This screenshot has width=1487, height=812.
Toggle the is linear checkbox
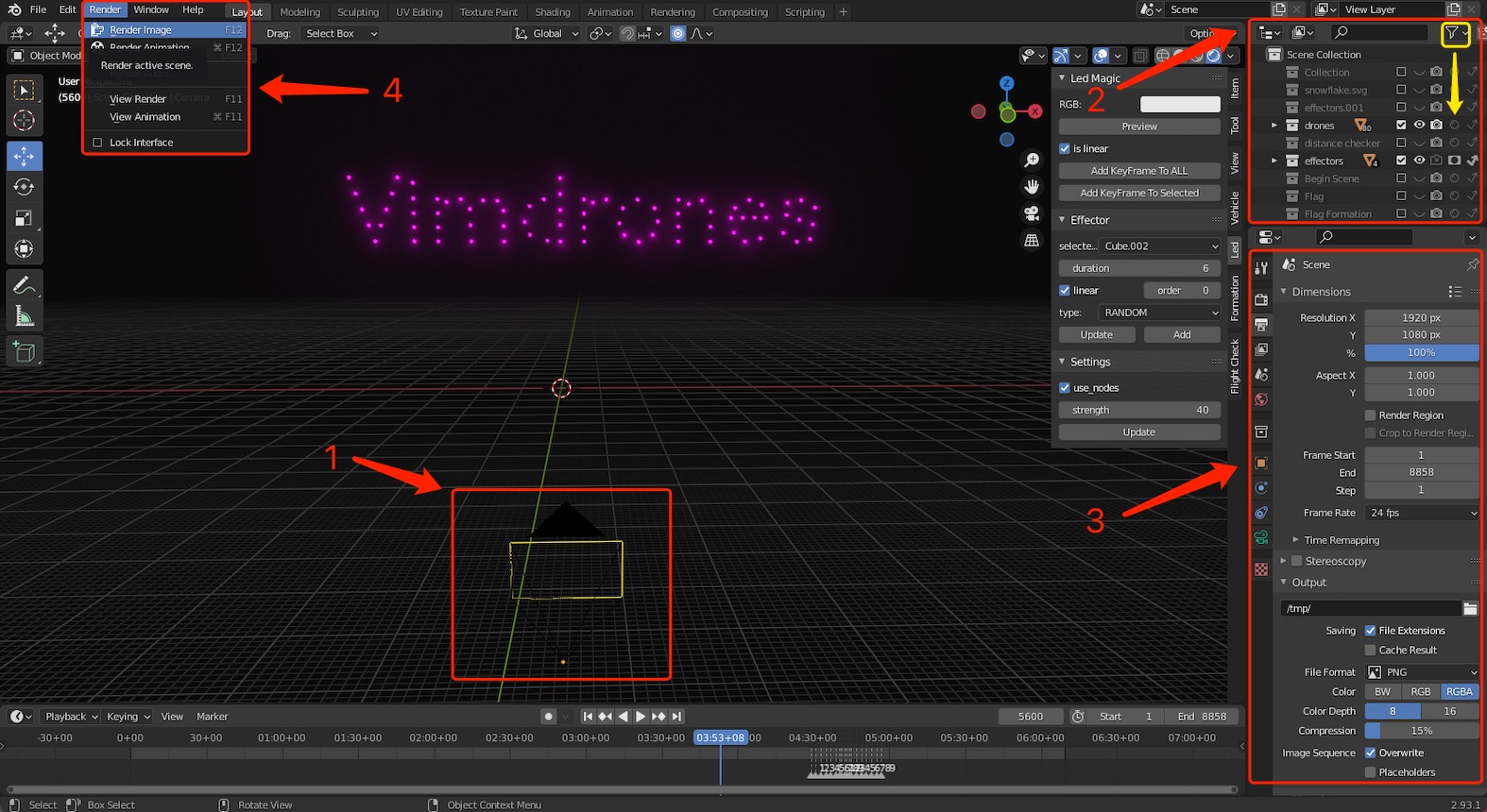coord(1065,149)
